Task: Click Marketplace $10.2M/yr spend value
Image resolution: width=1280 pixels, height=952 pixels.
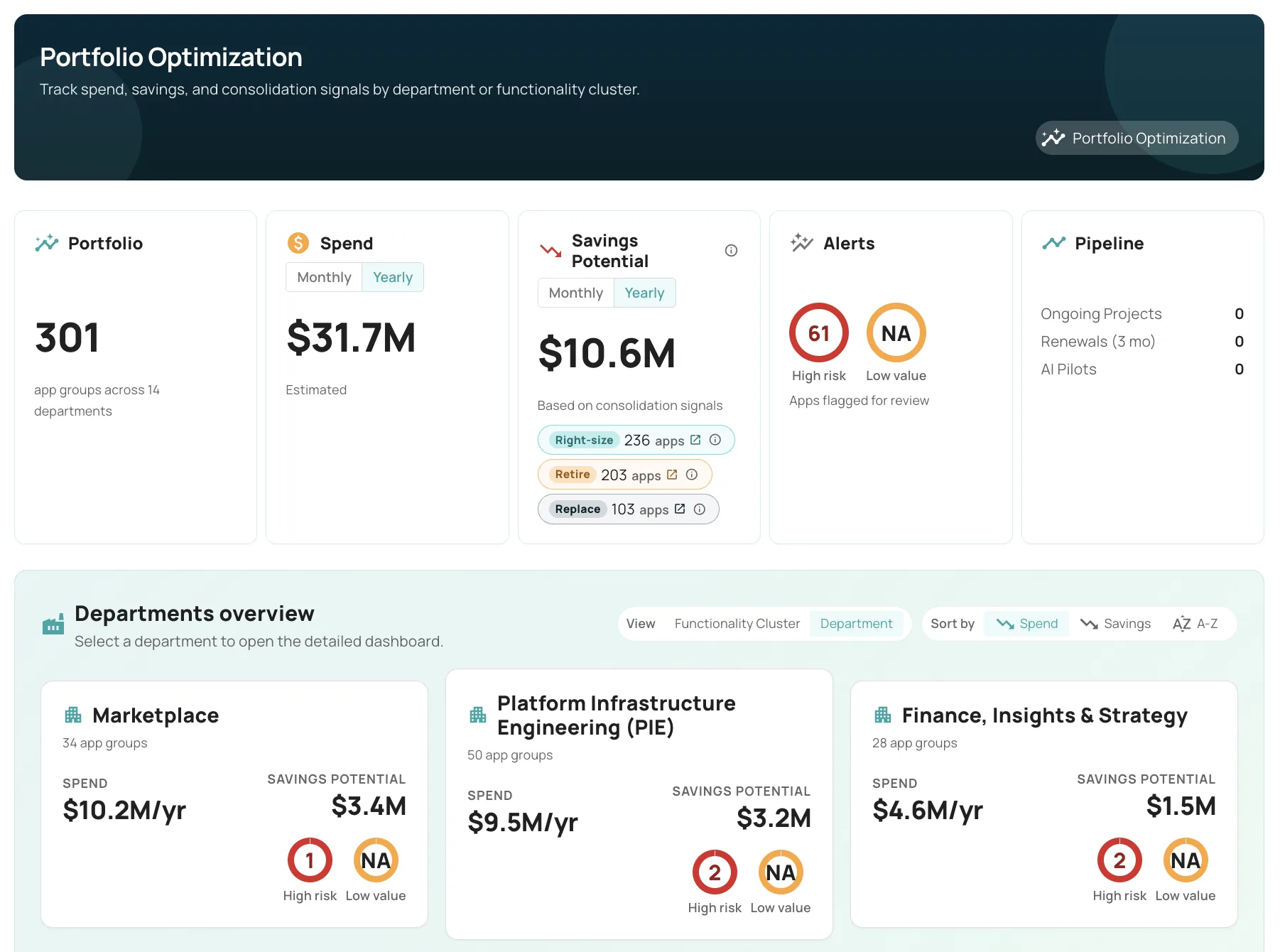Action: [x=124, y=810]
